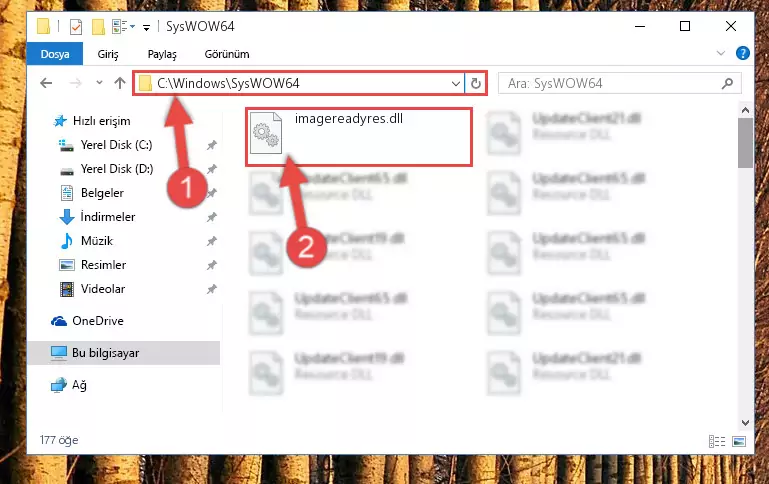Open recent locations dropdown arrow

pyautogui.click(x=99, y=83)
